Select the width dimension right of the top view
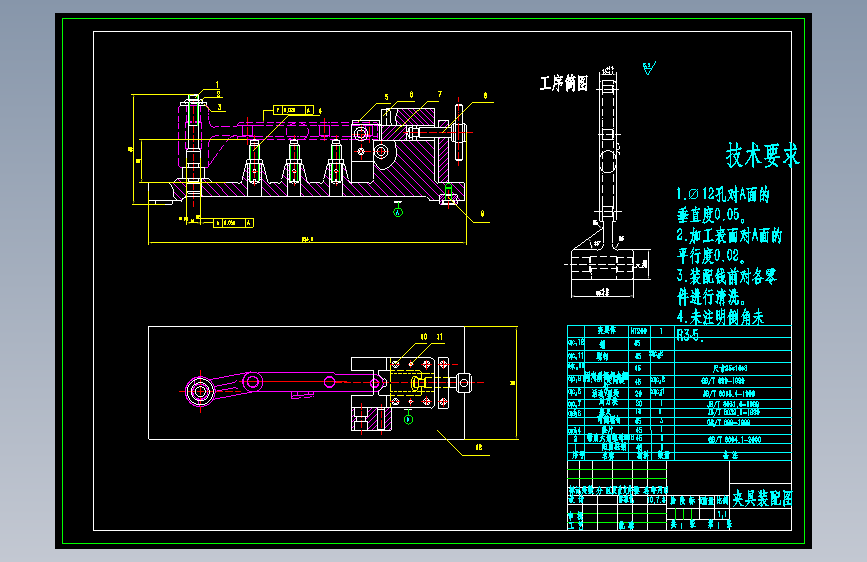This screenshot has height=562, width=867. click(x=514, y=383)
